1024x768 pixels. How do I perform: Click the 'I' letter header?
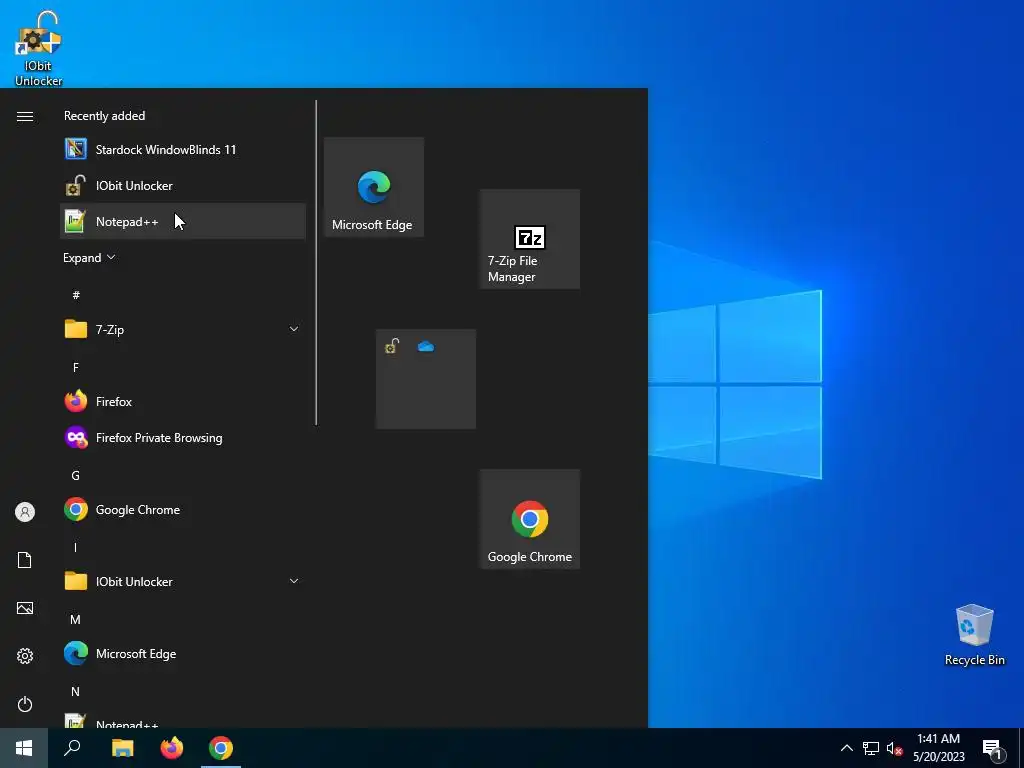pos(76,547)
